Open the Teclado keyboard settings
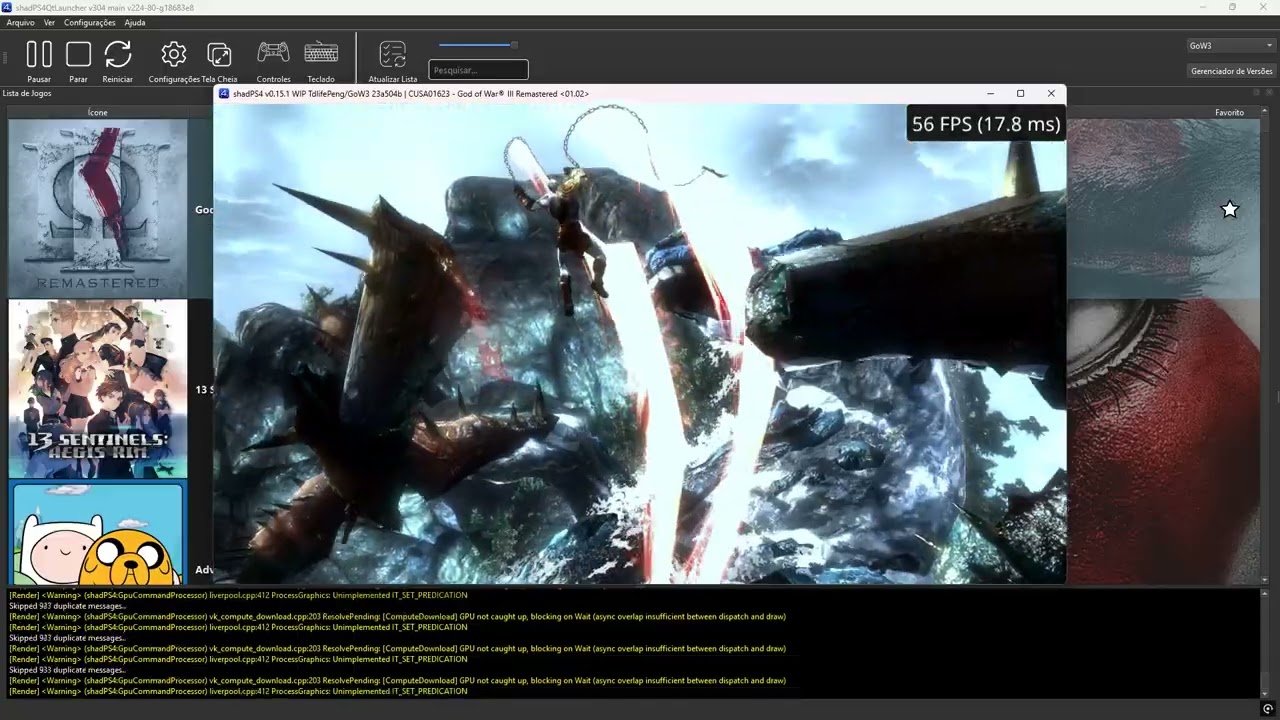The width and height of the screenshot is (1280, 720). click(x=321, y=62)
